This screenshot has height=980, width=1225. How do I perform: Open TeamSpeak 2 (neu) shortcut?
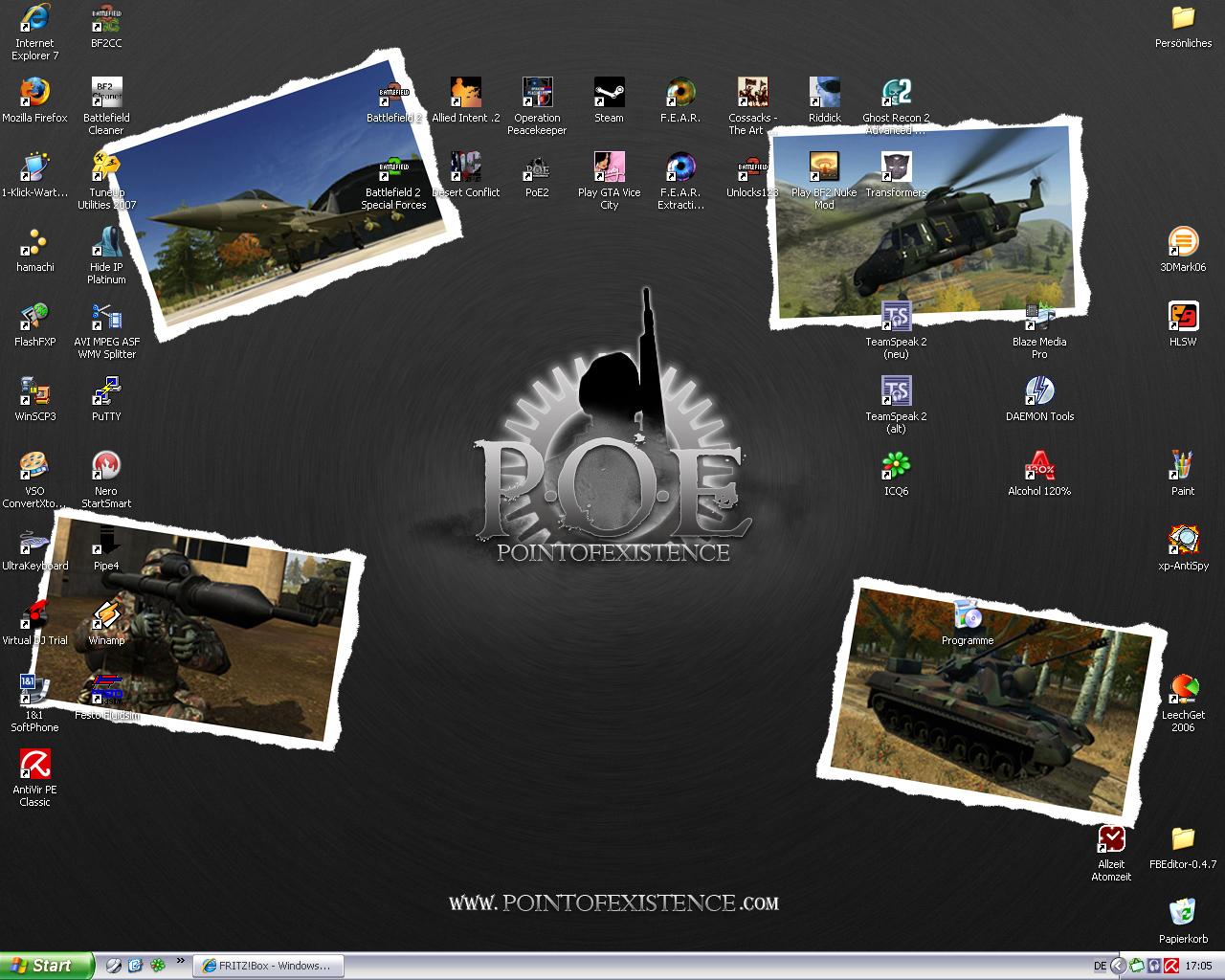pyautogui.click(x=896, y=317)
